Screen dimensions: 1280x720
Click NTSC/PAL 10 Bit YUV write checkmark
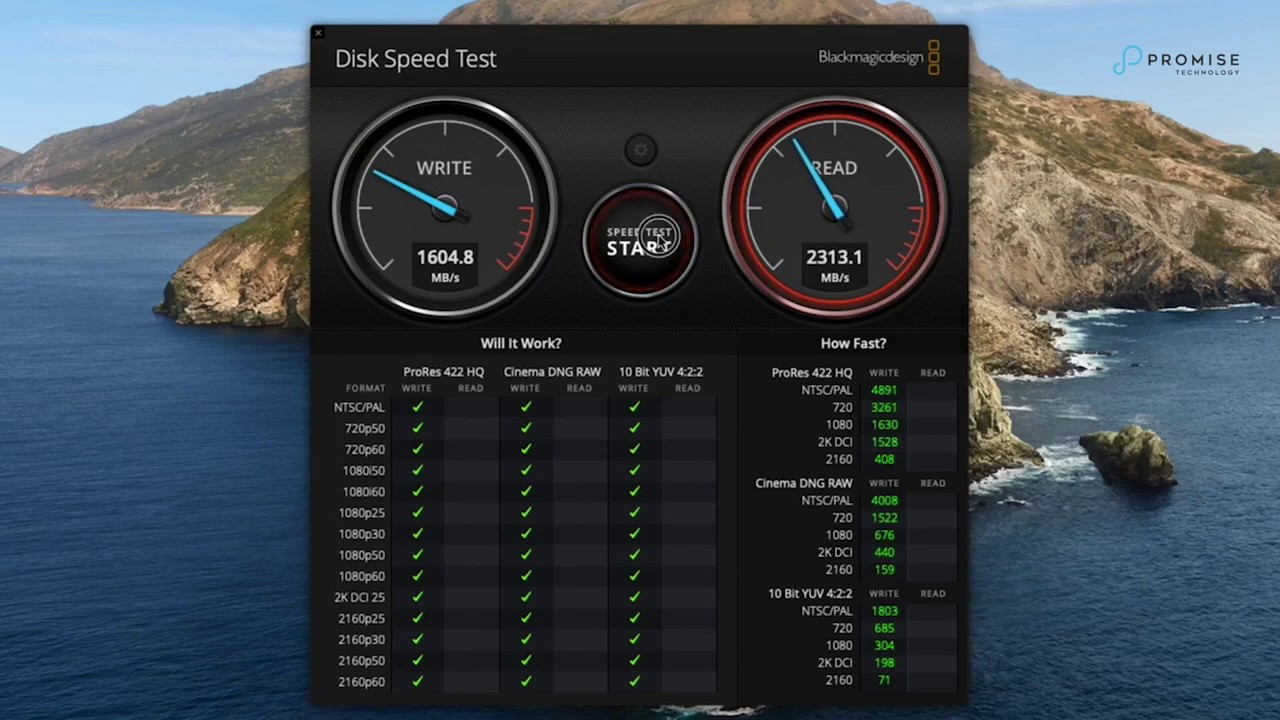634,407
